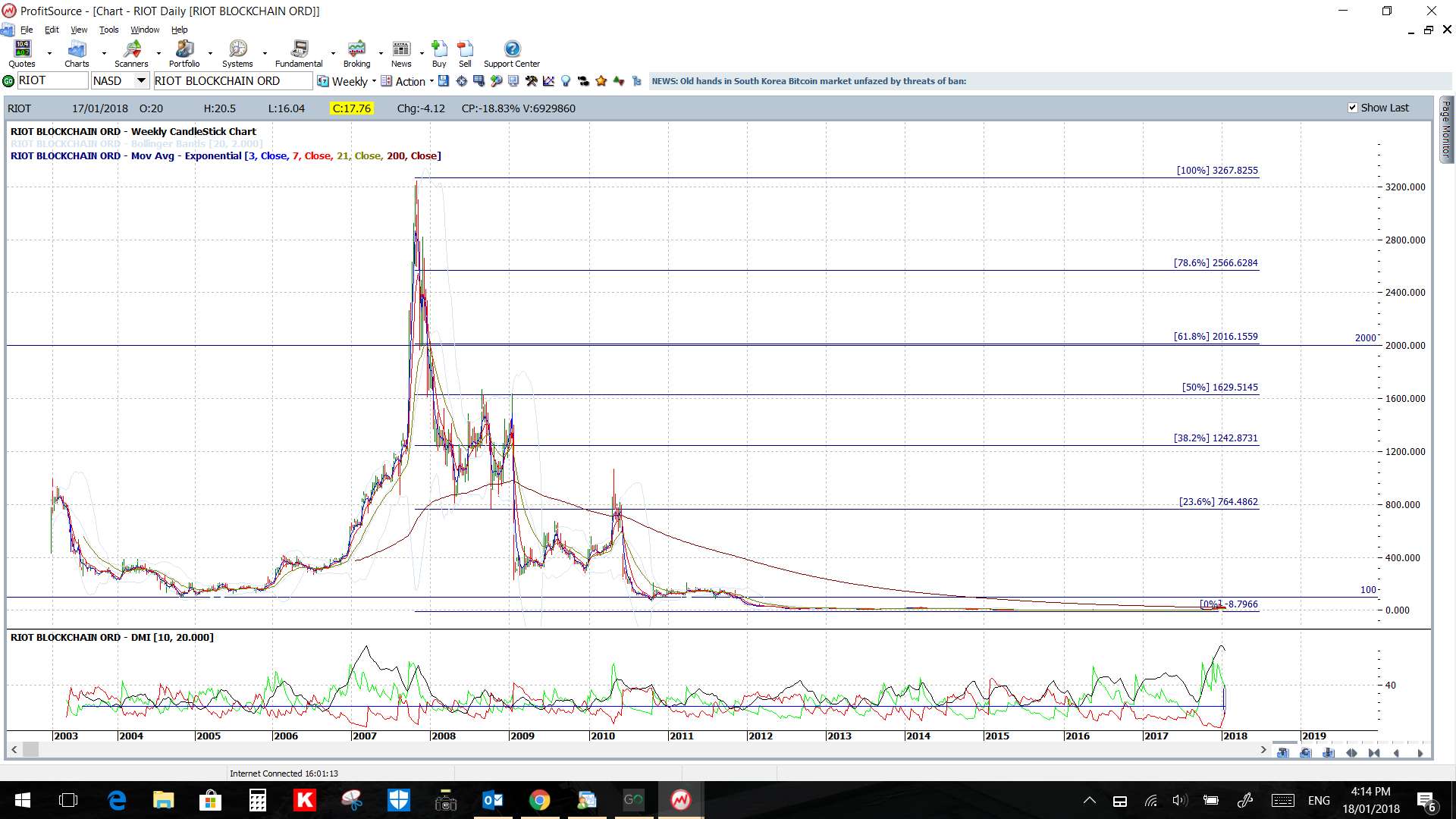1456x819 pixels.
Task: Shift chart right with bottom-right arrow
Action: (1420, 753)
